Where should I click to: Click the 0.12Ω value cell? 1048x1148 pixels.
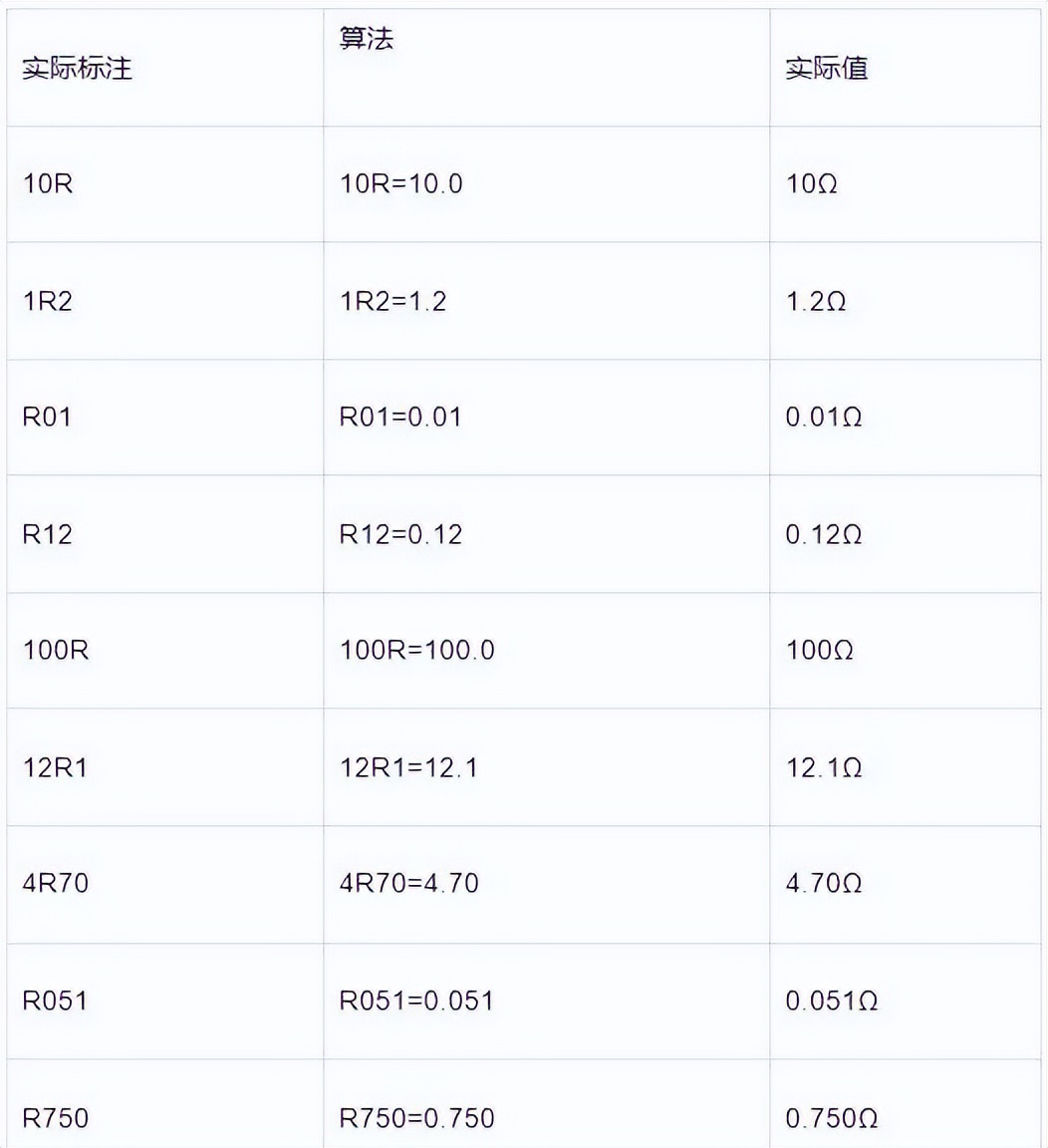pyautogui.click(x=824, y=534)
